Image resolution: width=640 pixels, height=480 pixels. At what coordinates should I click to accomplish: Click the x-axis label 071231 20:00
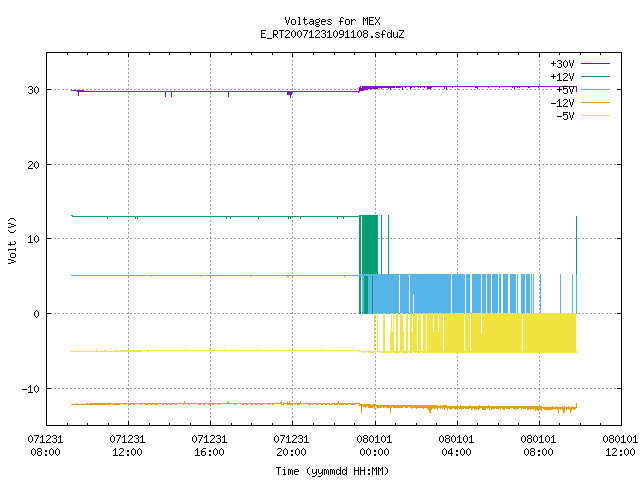coord(291,446)
